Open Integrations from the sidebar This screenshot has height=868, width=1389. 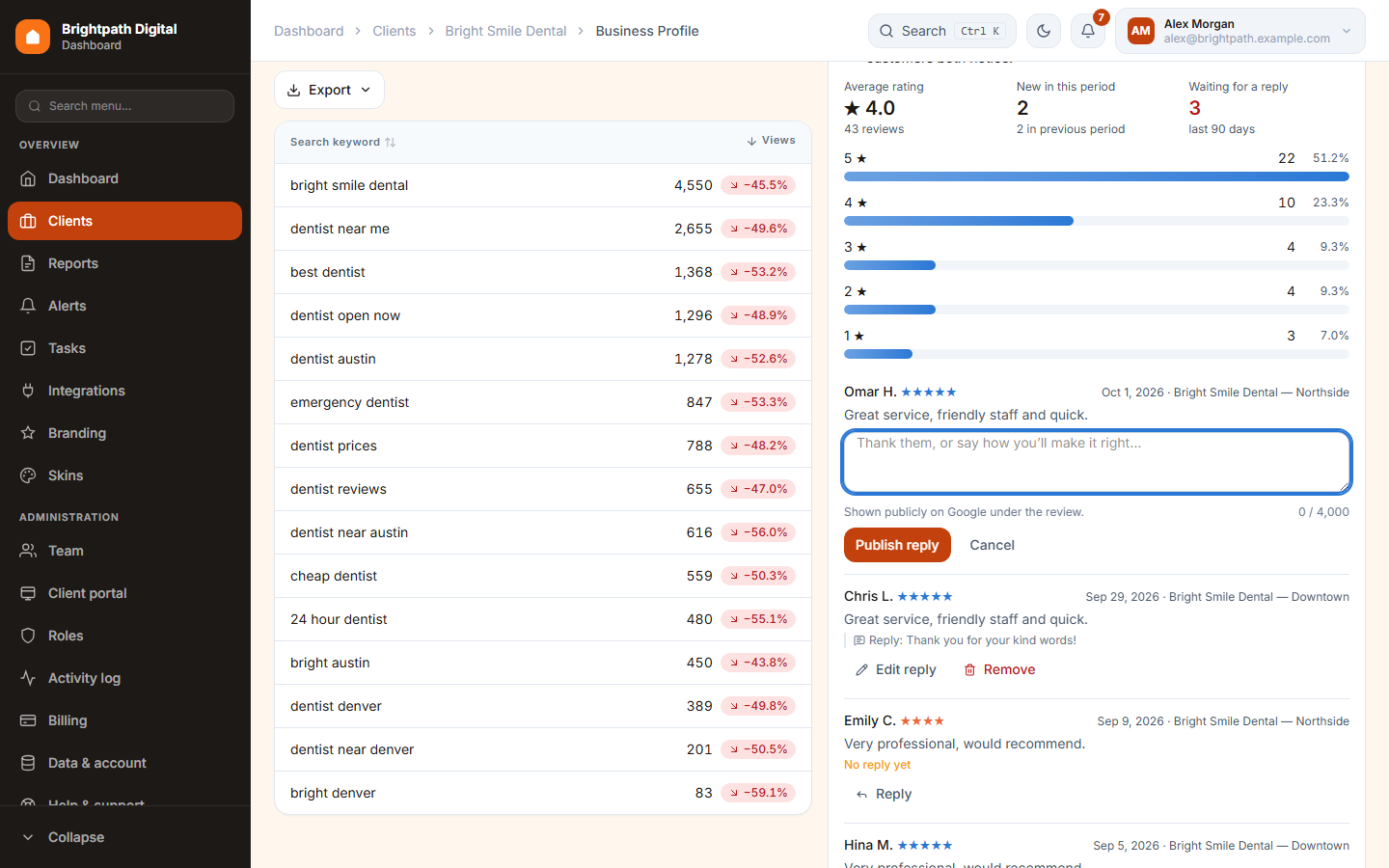tap(124, 391)
